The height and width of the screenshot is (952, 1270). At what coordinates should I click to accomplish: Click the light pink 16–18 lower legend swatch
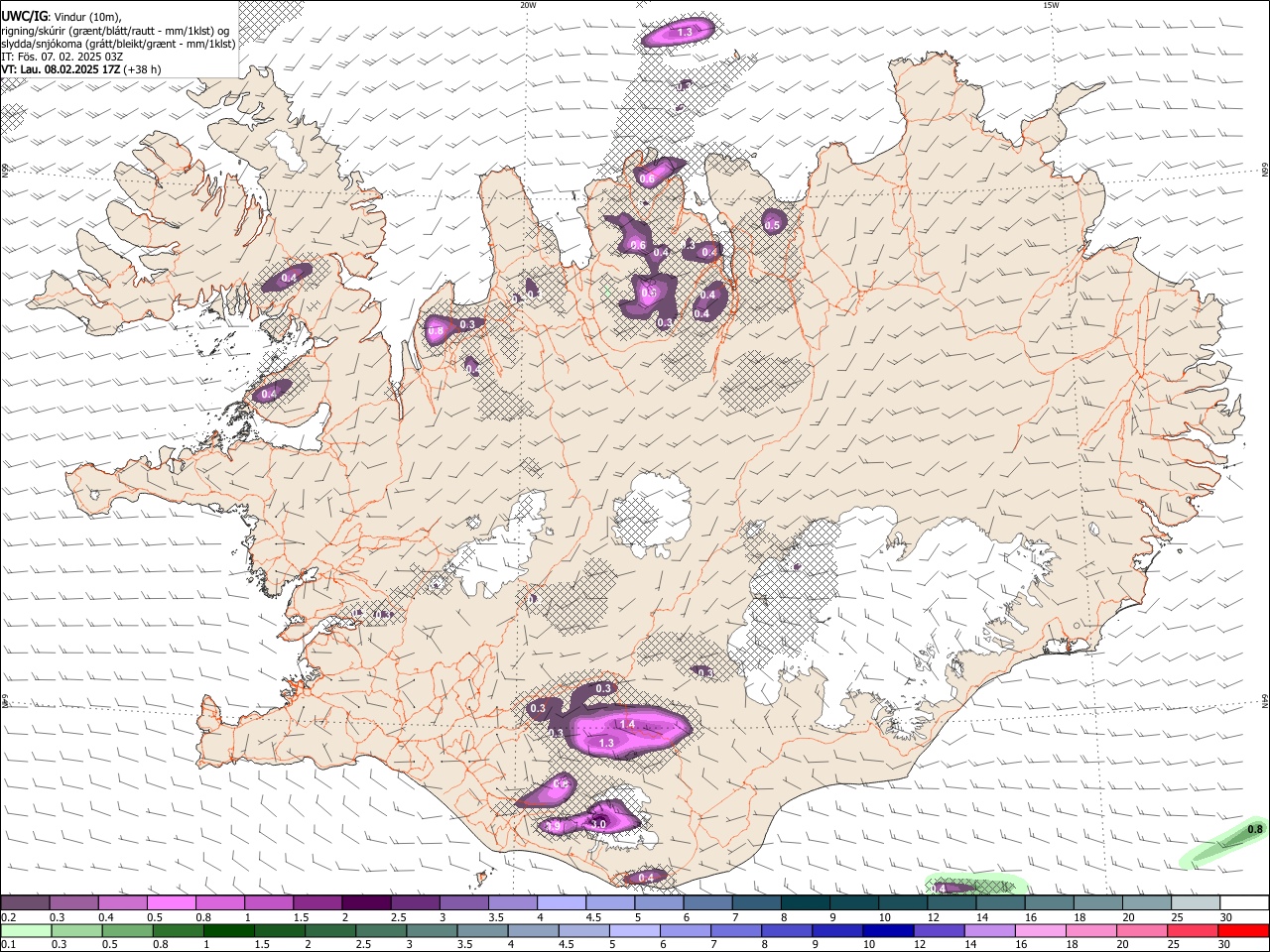[1042, 930]
